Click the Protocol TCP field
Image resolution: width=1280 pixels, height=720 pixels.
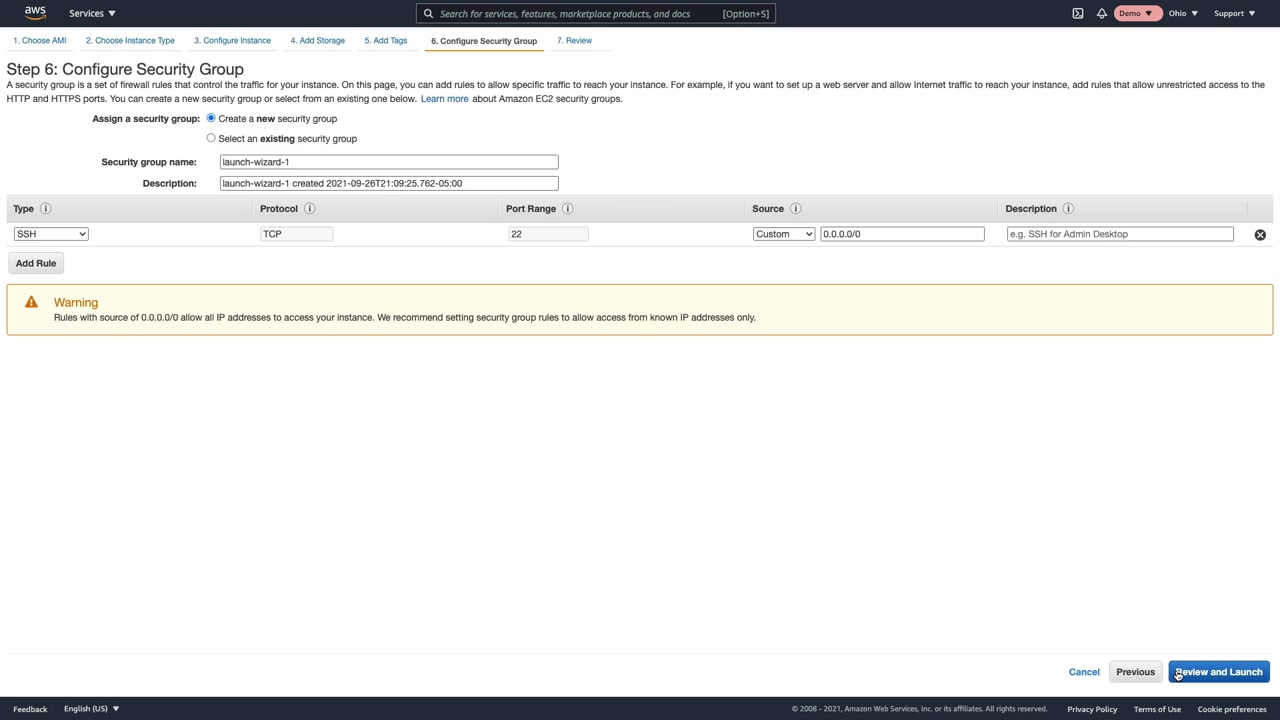coord(296,234)
